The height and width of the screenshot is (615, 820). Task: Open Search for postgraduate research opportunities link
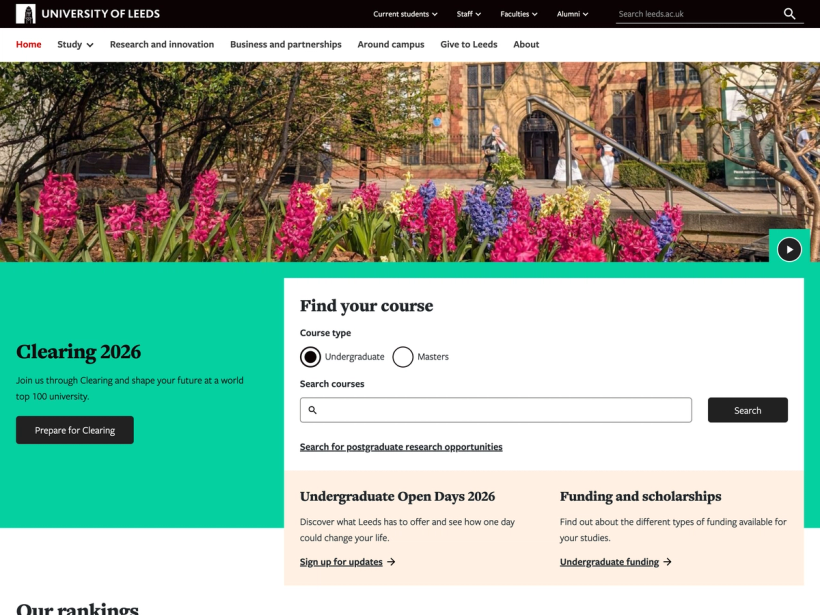(401, 447)
